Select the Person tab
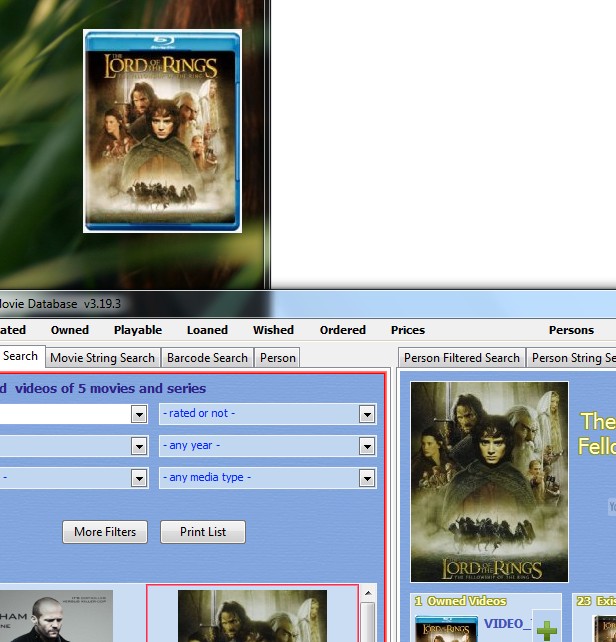Screen dimensions: 616x642 (278, 358)
